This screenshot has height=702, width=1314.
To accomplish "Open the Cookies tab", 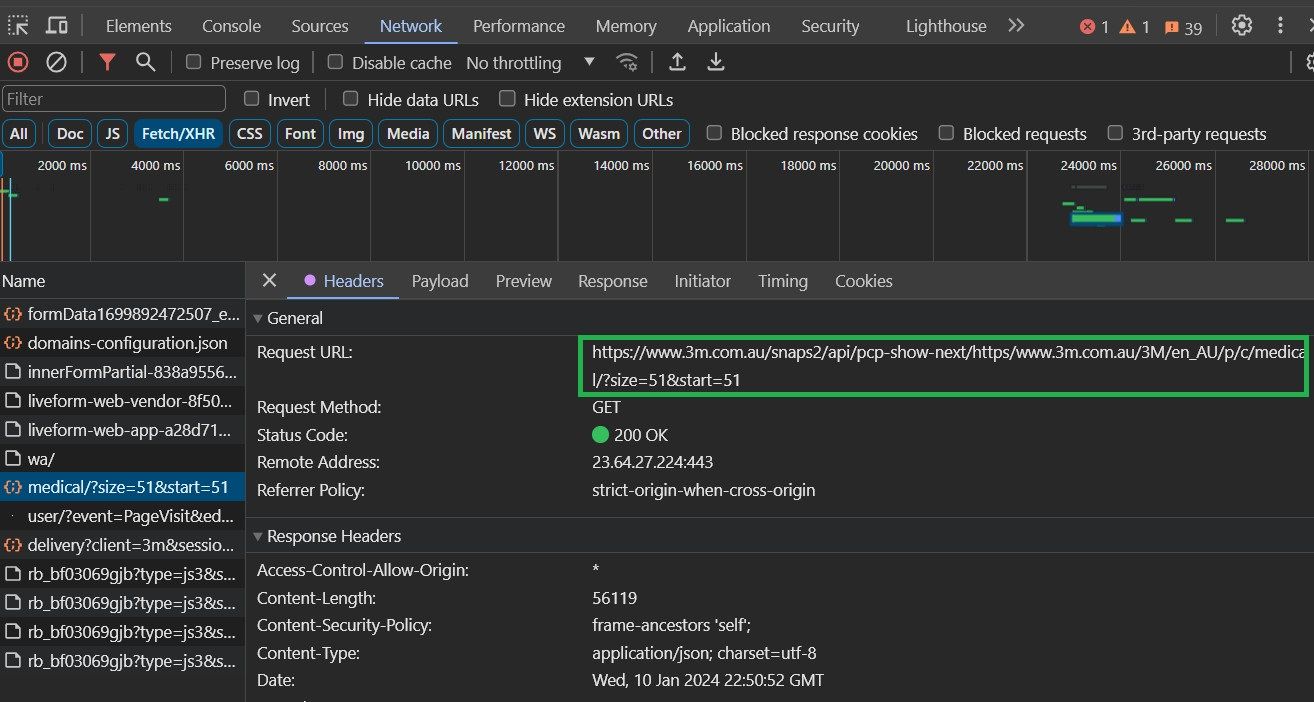I will (x=864, y=281).
